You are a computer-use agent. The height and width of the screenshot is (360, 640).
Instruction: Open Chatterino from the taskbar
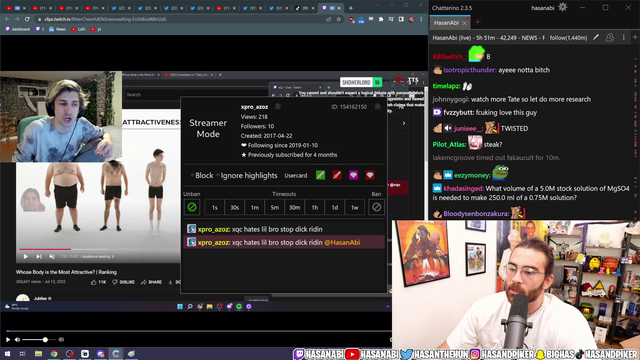click(x=116, y=353)
